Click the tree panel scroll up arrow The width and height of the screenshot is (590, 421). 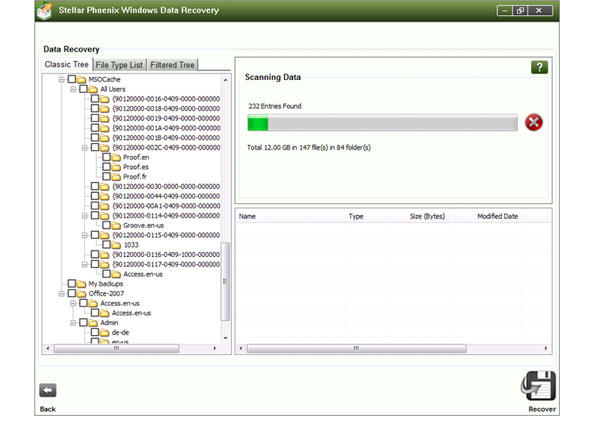225,80
